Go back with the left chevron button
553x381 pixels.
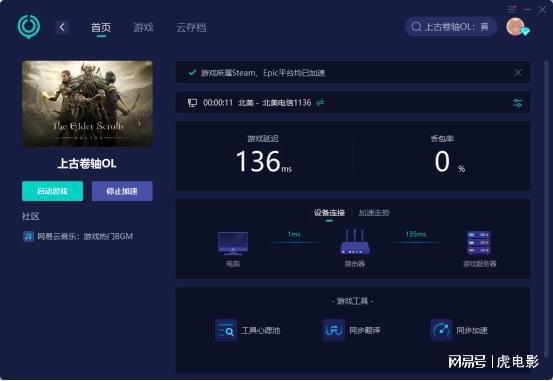pos(62,27)
